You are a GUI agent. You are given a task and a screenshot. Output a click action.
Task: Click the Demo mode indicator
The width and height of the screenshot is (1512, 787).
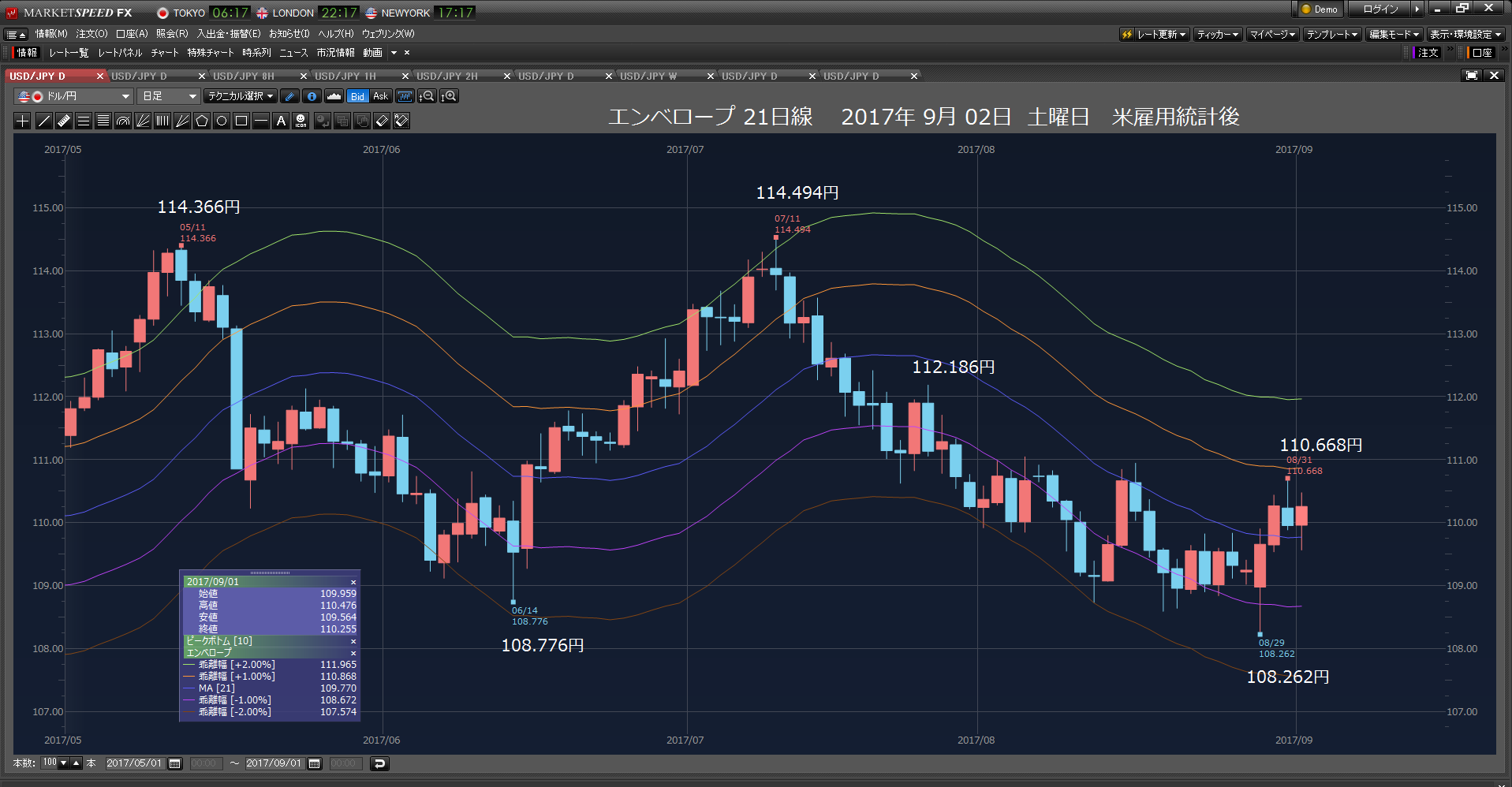tap(1320, 9)
